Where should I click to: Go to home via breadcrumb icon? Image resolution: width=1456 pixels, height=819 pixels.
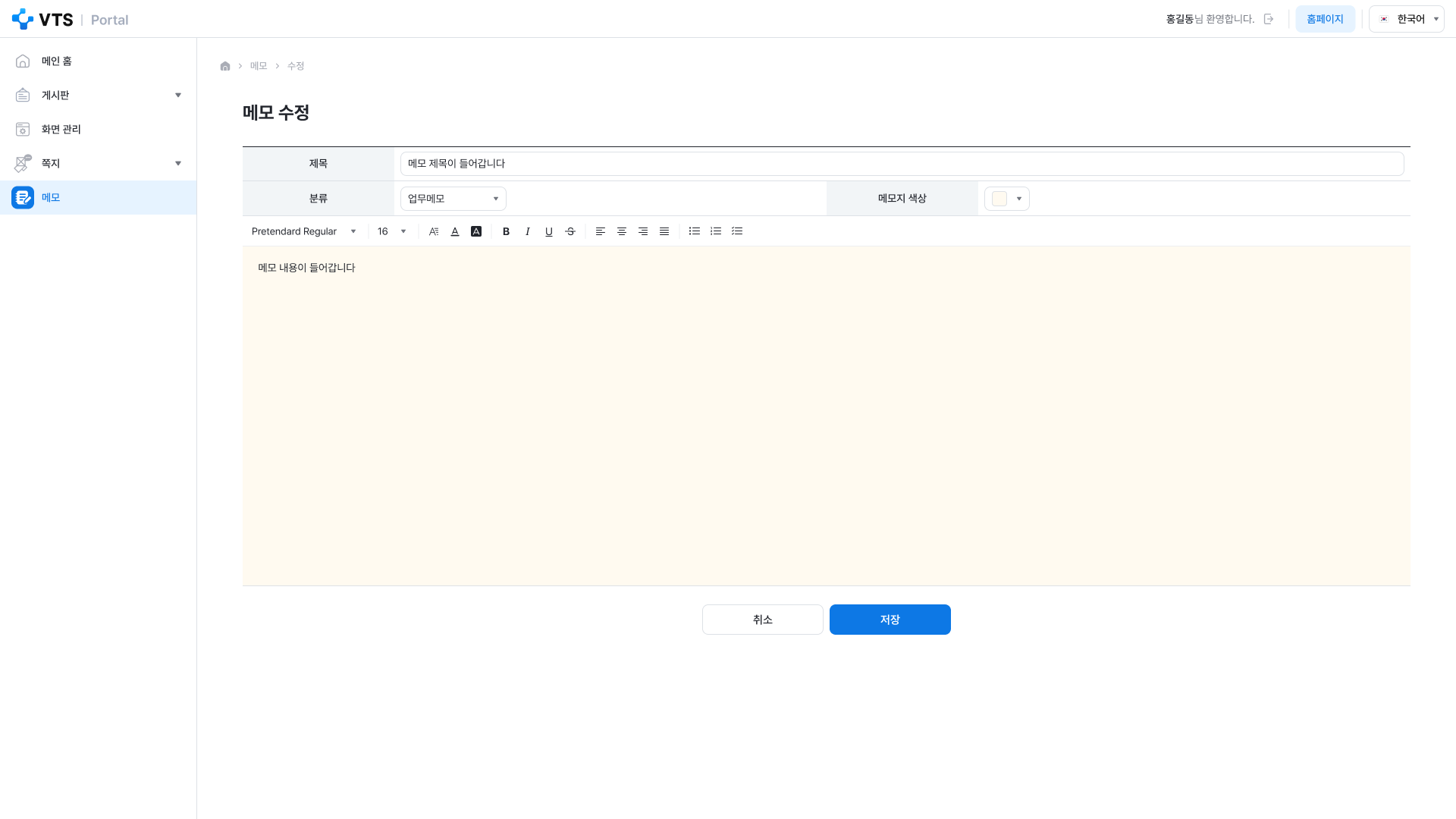click(225, 66)
